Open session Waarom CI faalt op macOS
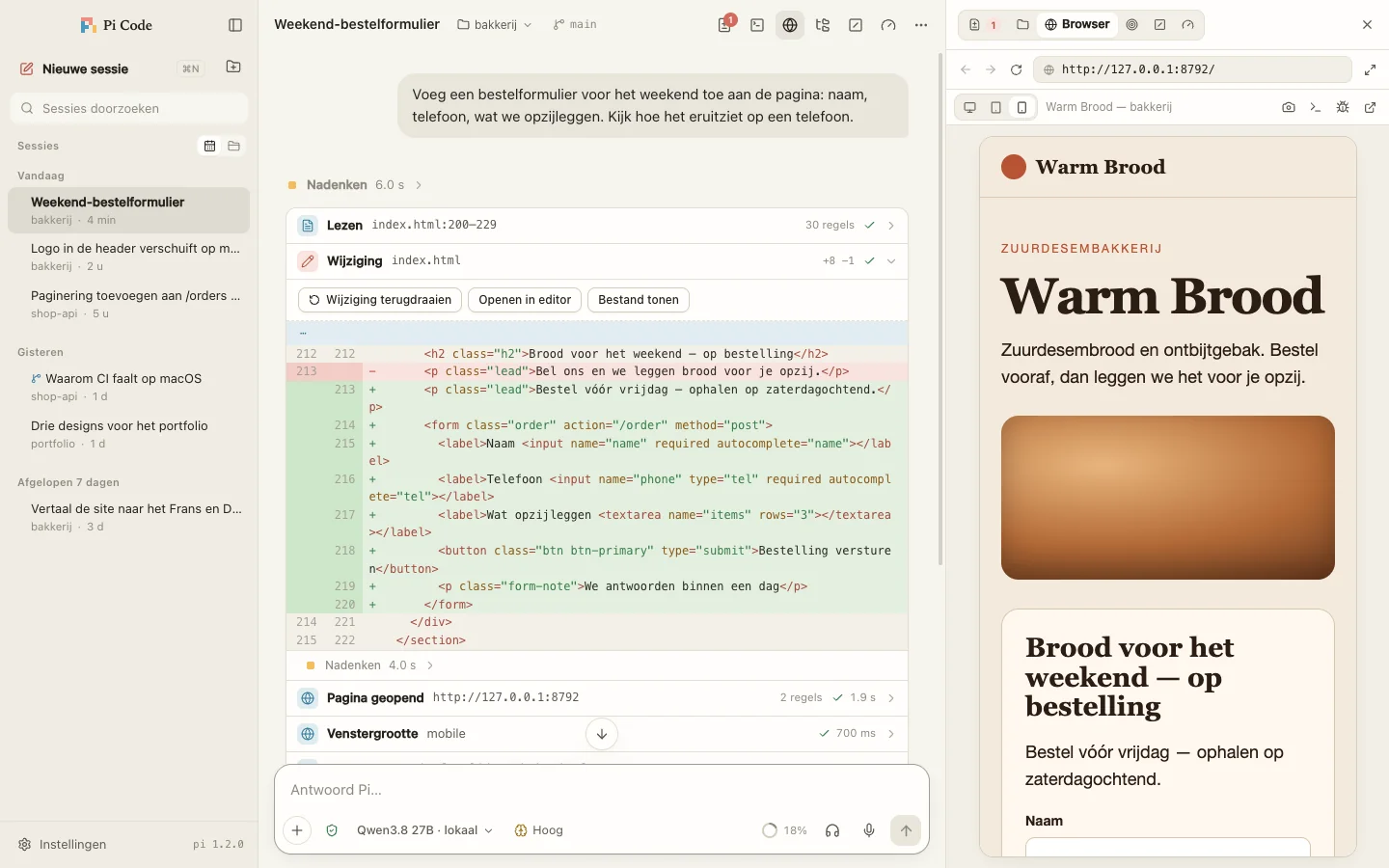1389x868 pixels. pos(128,387)
